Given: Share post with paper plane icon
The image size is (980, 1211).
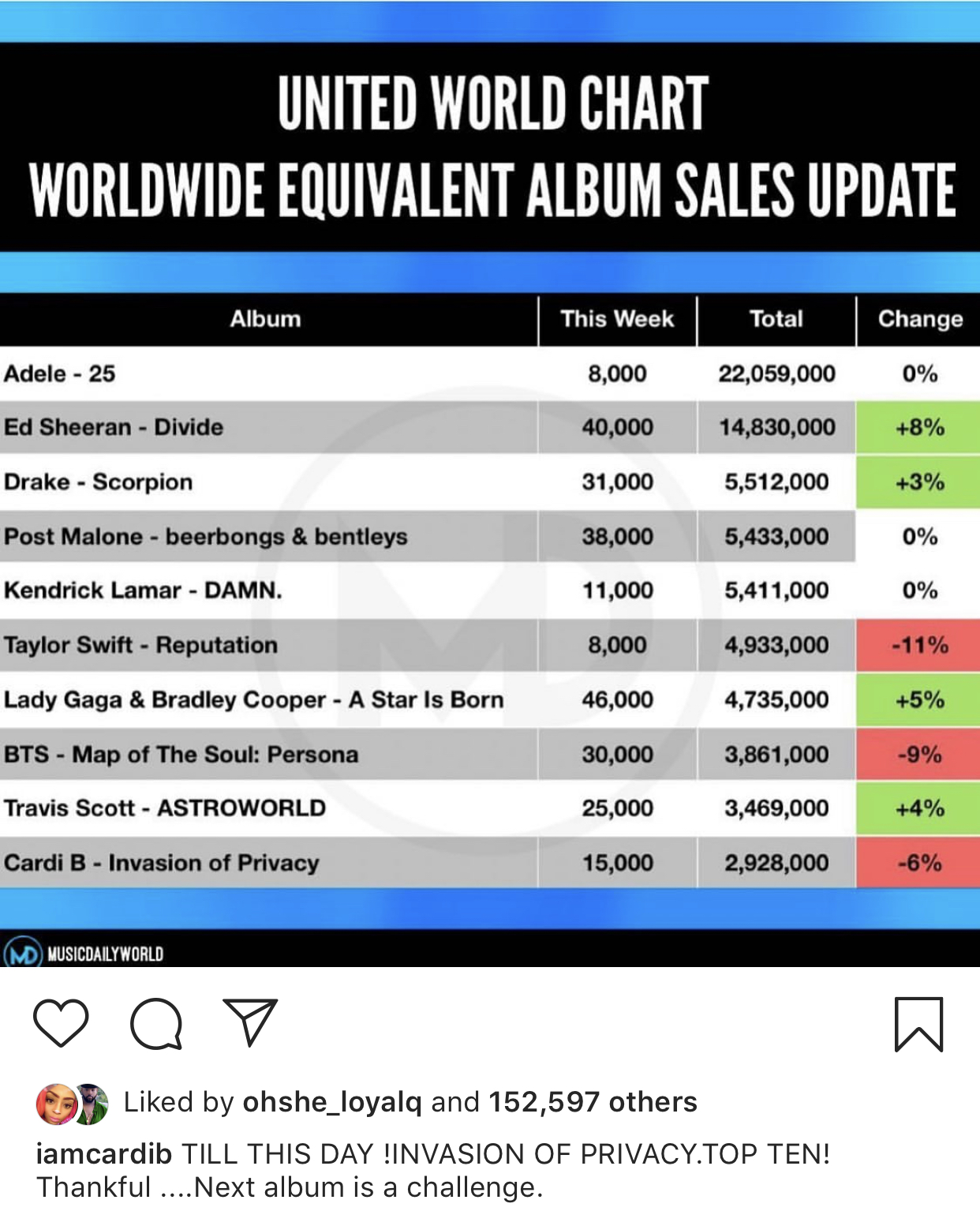Looking at the screenshot, I should pyautogui.click(x=250, y=1022).
